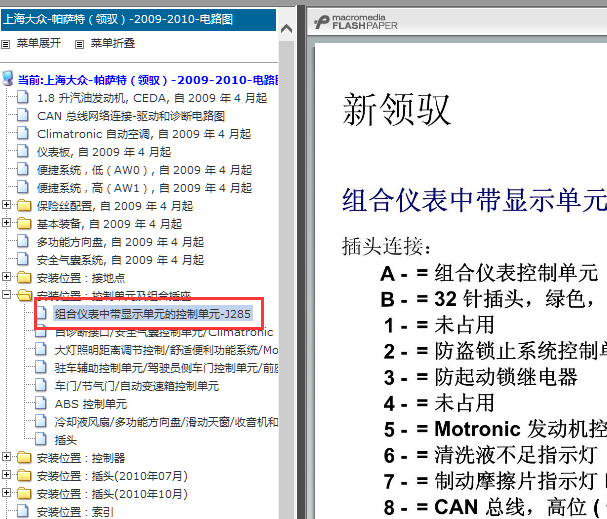Viewport: 607px width, 519px height.
Task: Select the 安装位置:插头(2010年07月) label
Action: pyautogui.click(x=112, y=476)
